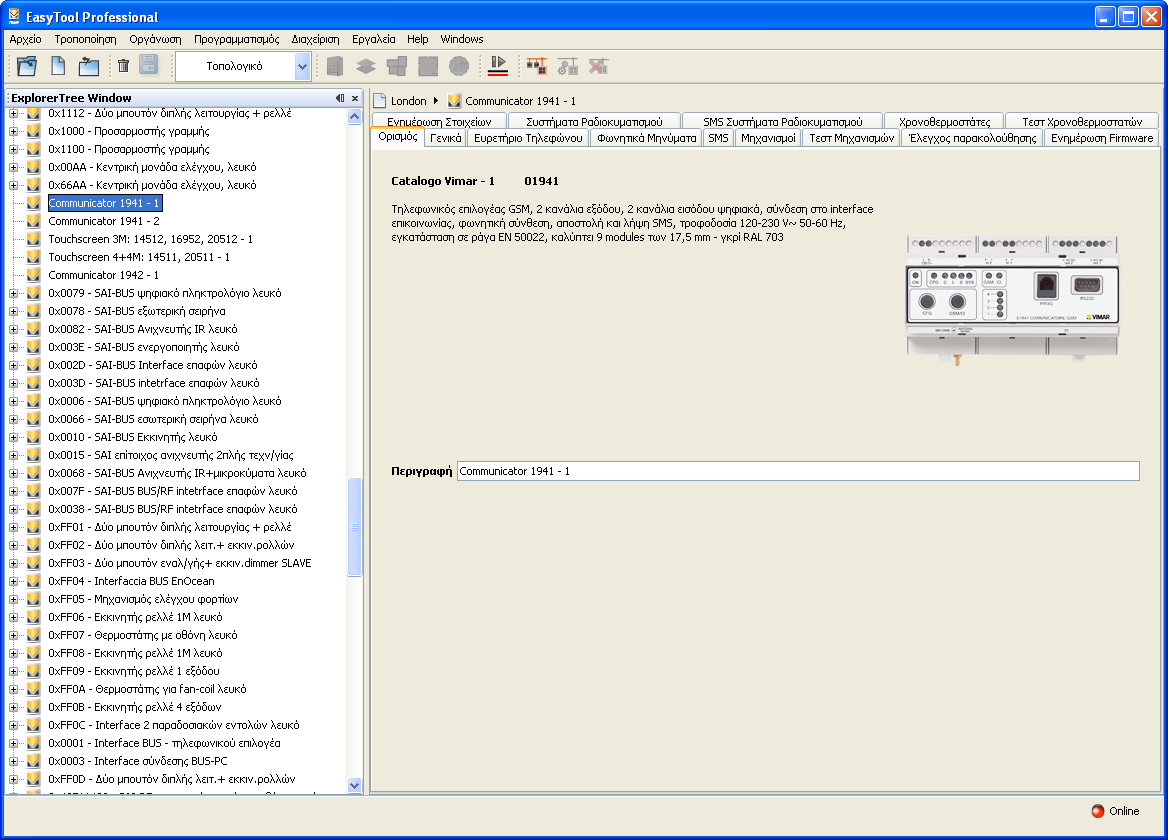Select Touchscreen 4+4M: 14511, 20511 - 1

139,257
